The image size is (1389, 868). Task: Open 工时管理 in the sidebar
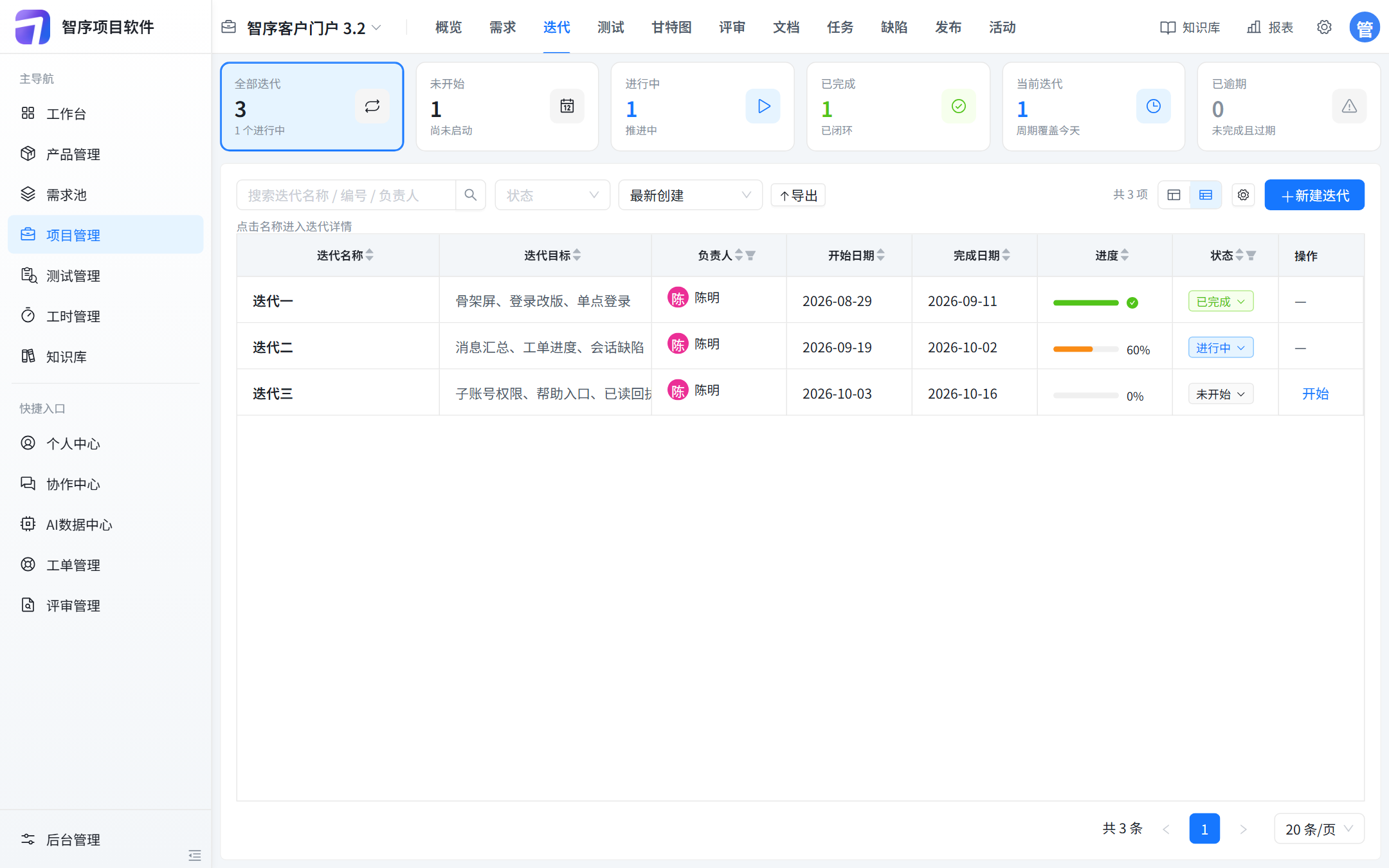point(105,316)
